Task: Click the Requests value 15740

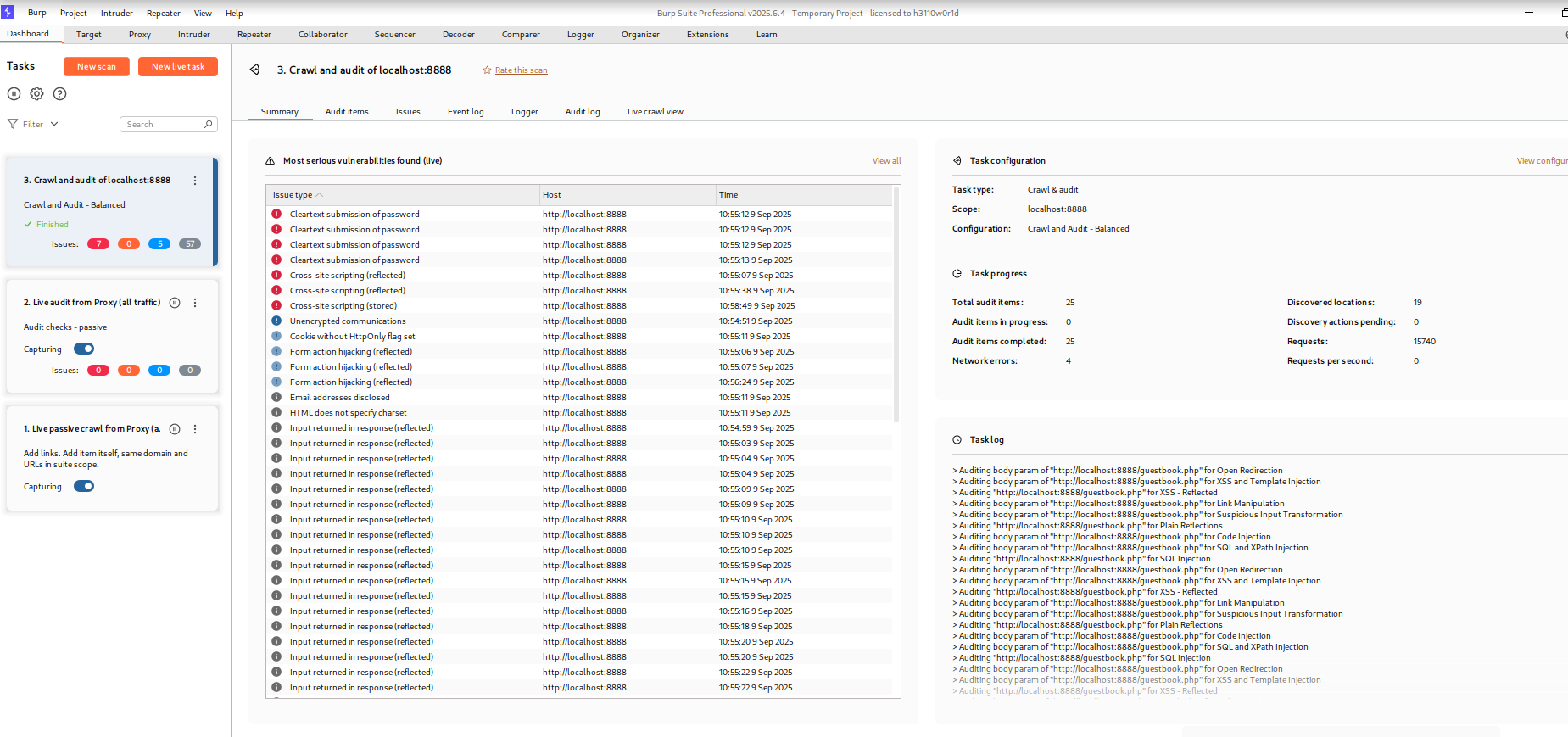Action: 1425,342
